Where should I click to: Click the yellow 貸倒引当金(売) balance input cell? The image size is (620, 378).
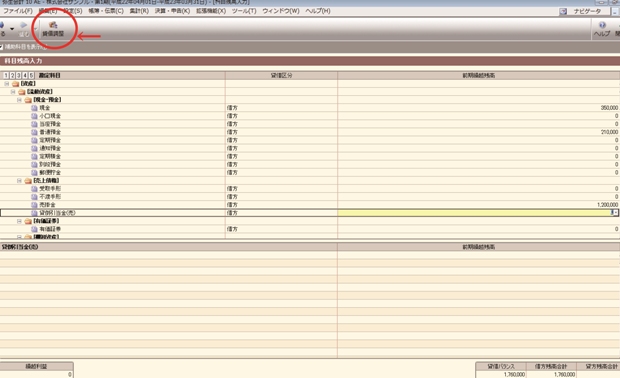(474, 213)
